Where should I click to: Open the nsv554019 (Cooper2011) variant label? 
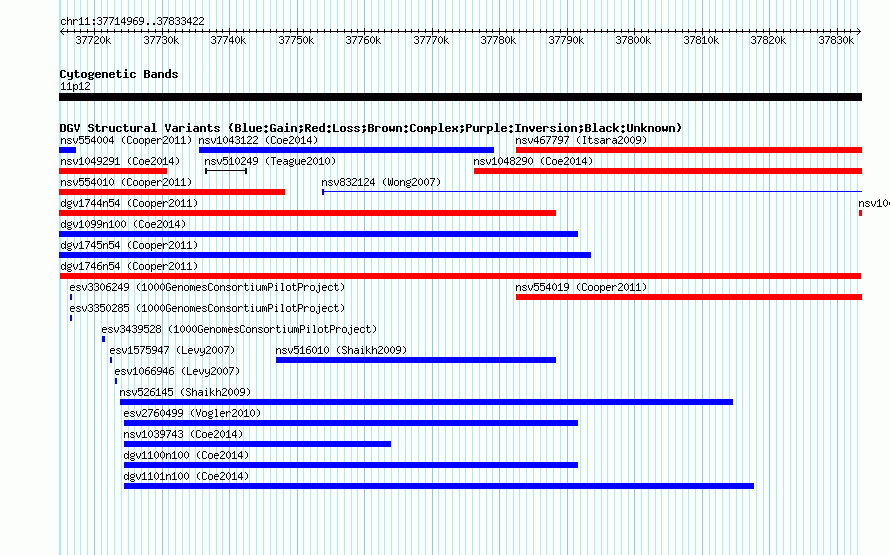pyautogui.click(x=581, y=287)
